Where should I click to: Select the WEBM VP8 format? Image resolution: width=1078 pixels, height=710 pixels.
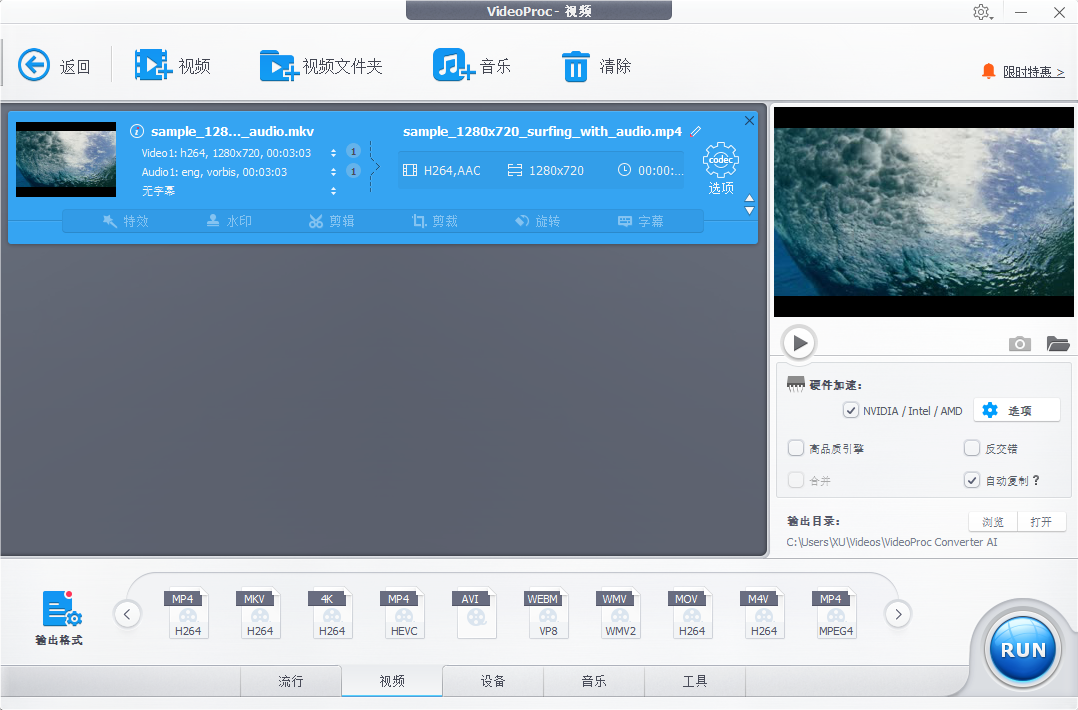tap(547, 613)
